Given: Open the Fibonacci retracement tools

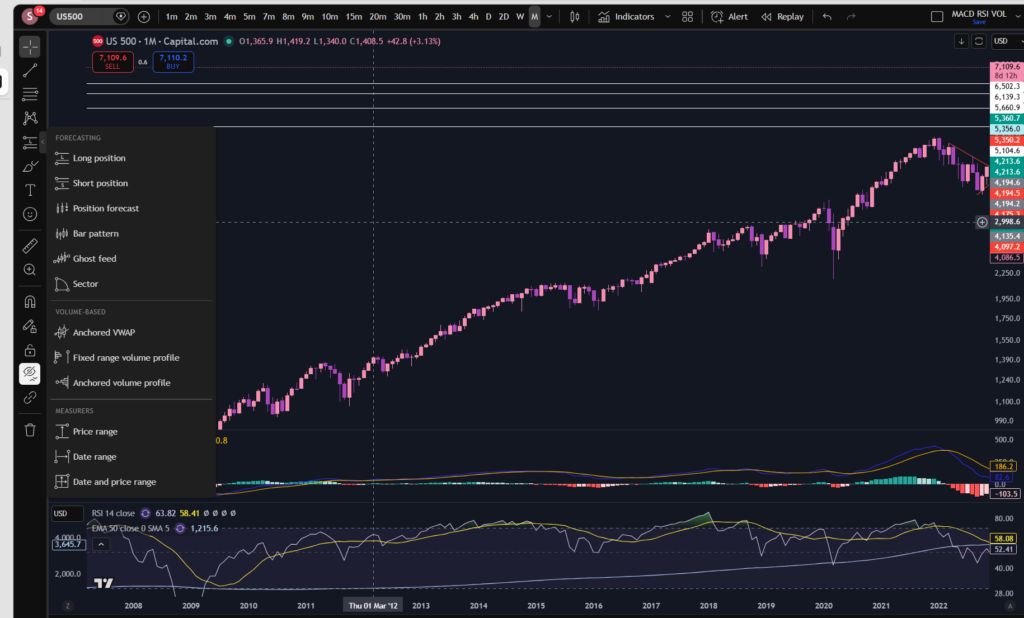Looking at the screenshot, I should pos(30,94).
